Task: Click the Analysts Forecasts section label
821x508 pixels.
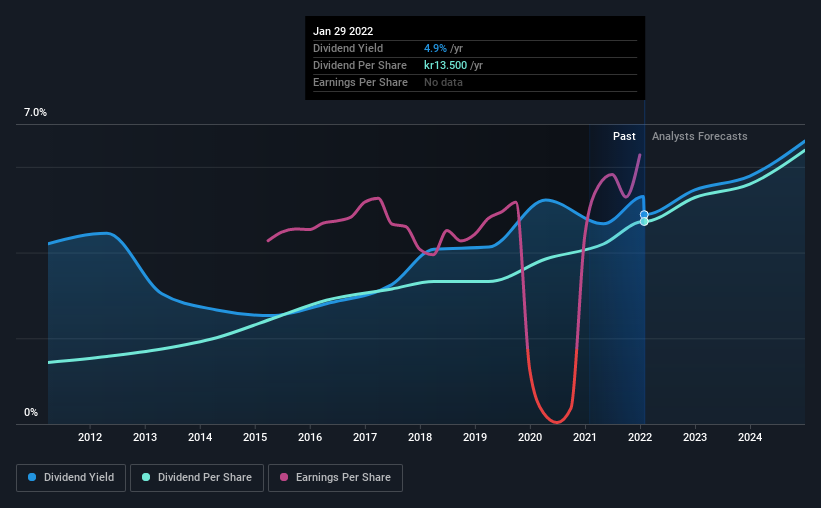Action: 700,136
